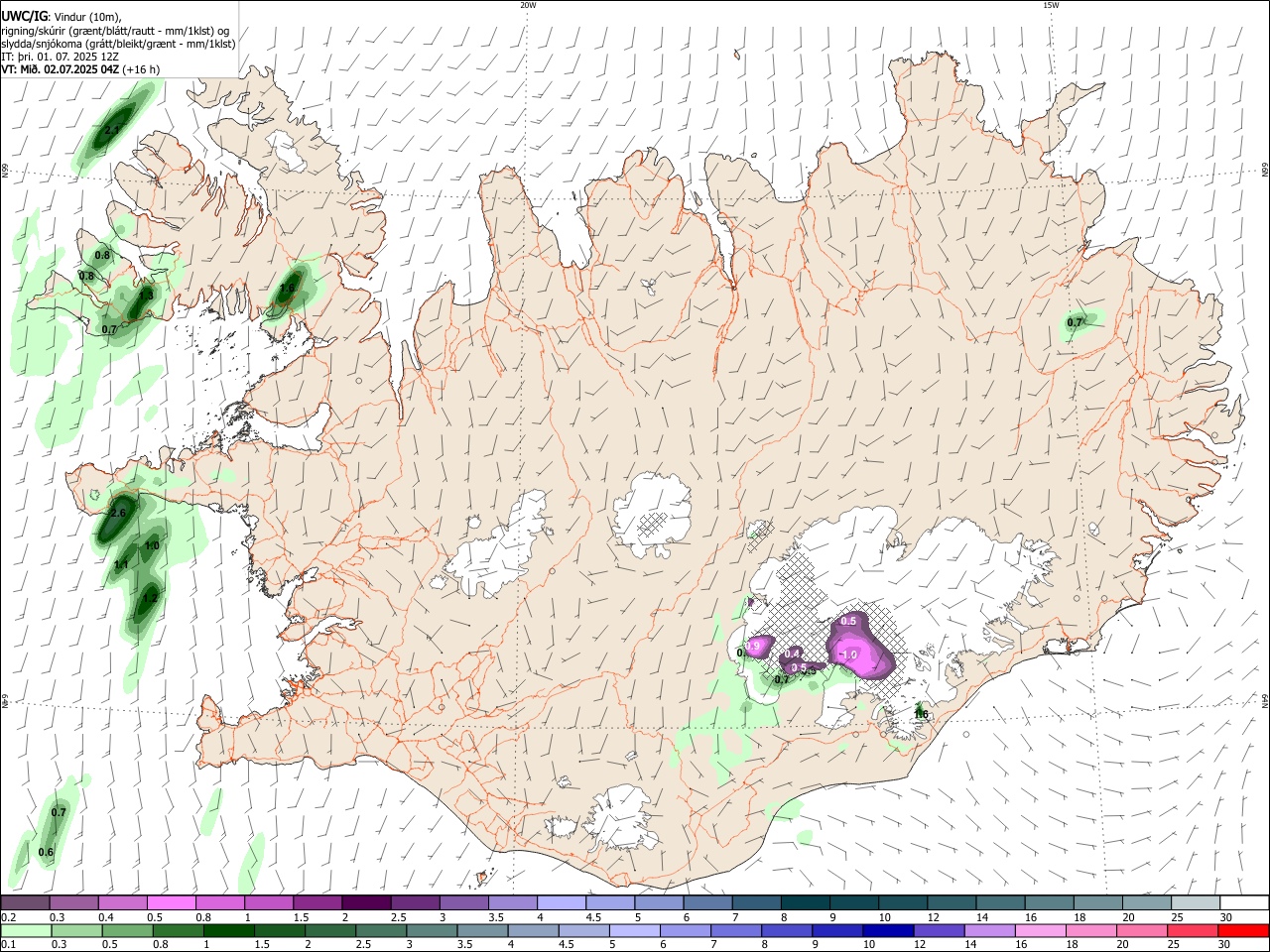The width and height of the screenshot is (1270, 952).
Task: Click the lightest green swatch starting the rain scale
Action: (26, 931)
